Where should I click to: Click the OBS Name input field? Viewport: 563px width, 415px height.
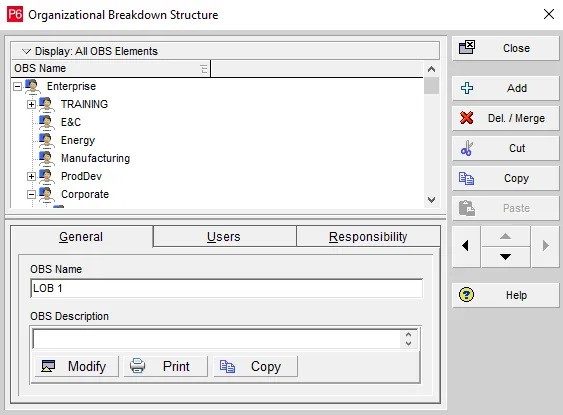pos(227,288)
